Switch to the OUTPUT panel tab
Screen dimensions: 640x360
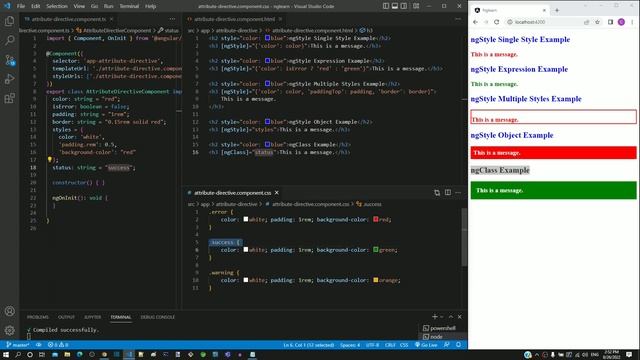66,317
